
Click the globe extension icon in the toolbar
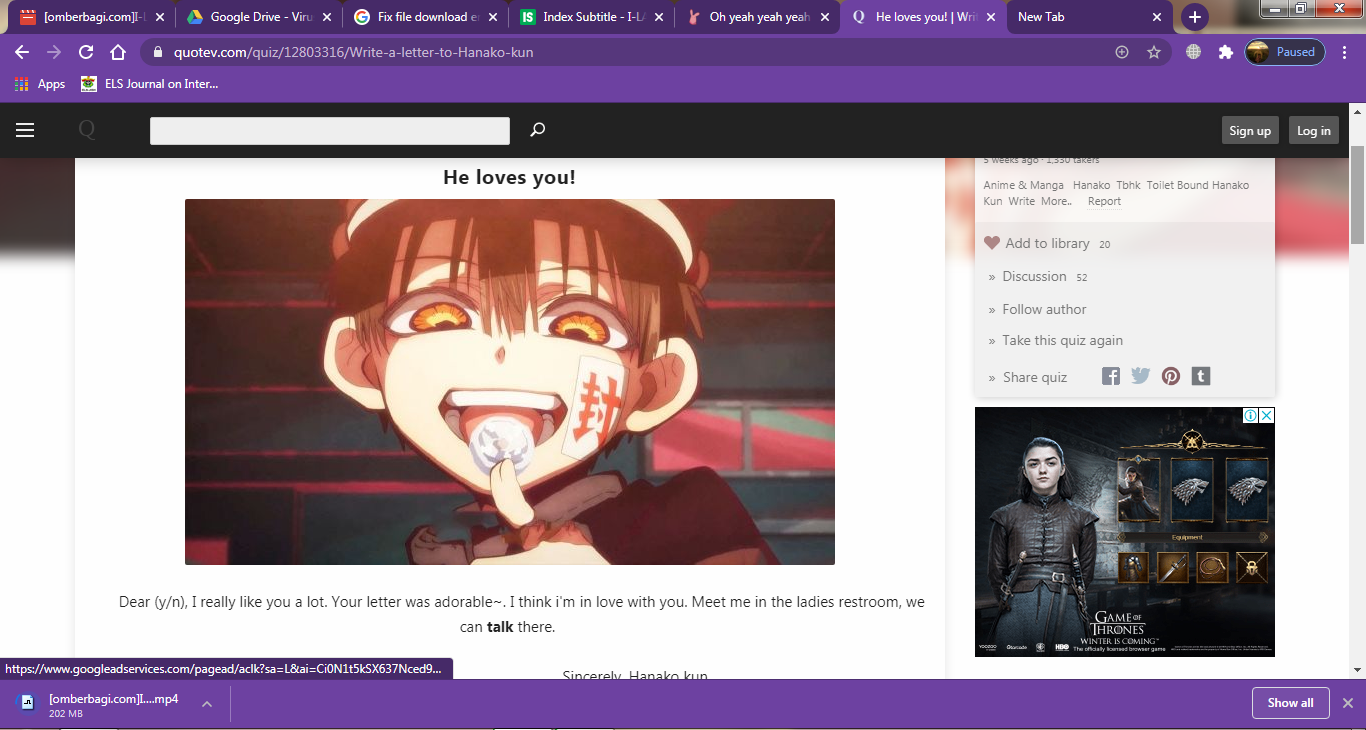click(1193, 52)
